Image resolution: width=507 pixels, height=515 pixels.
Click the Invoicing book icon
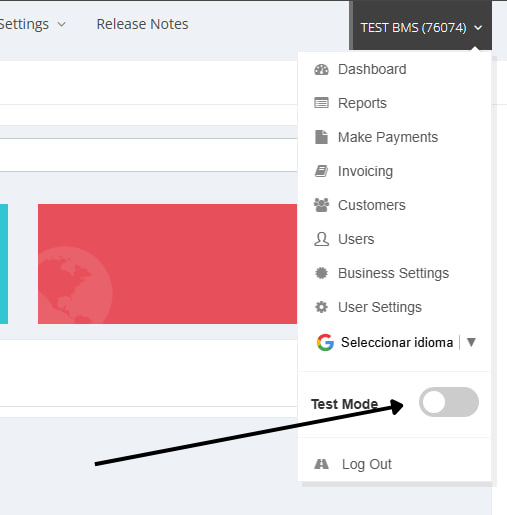pos(321,171)
